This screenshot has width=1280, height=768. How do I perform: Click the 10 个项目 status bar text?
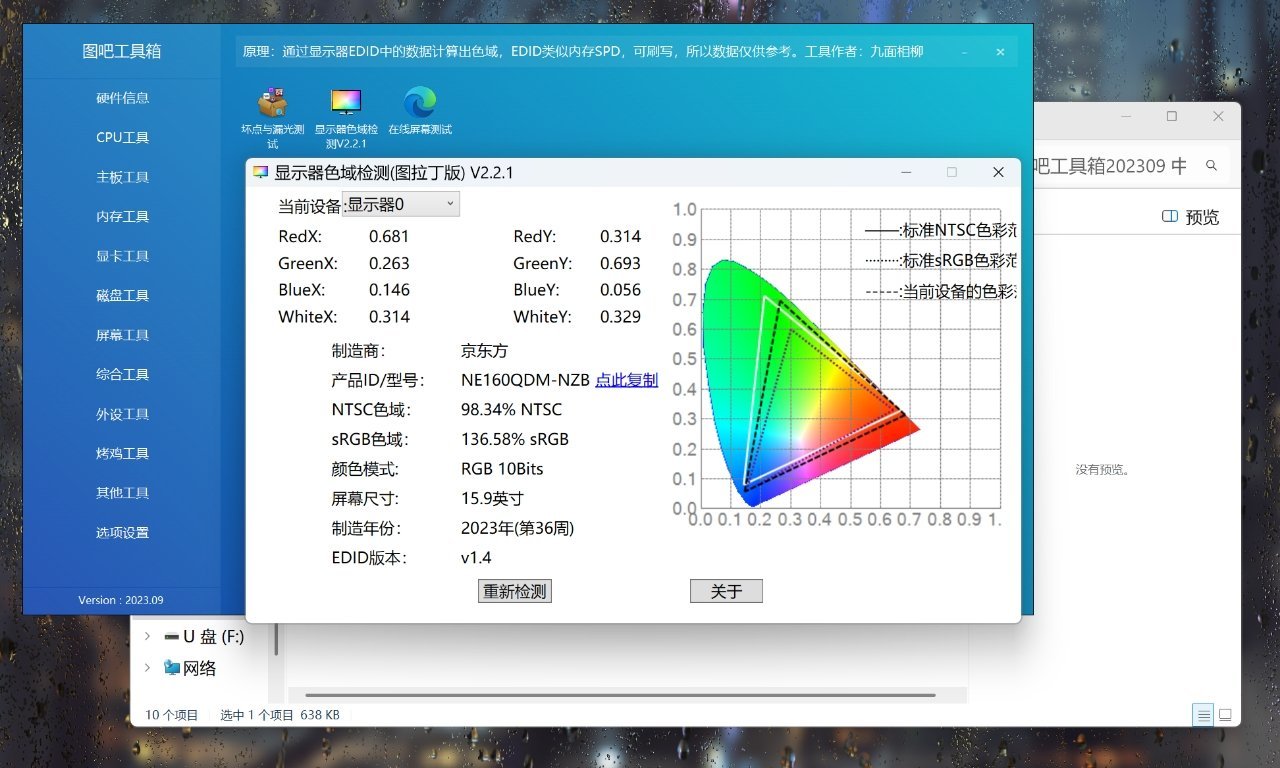(174, 715)
